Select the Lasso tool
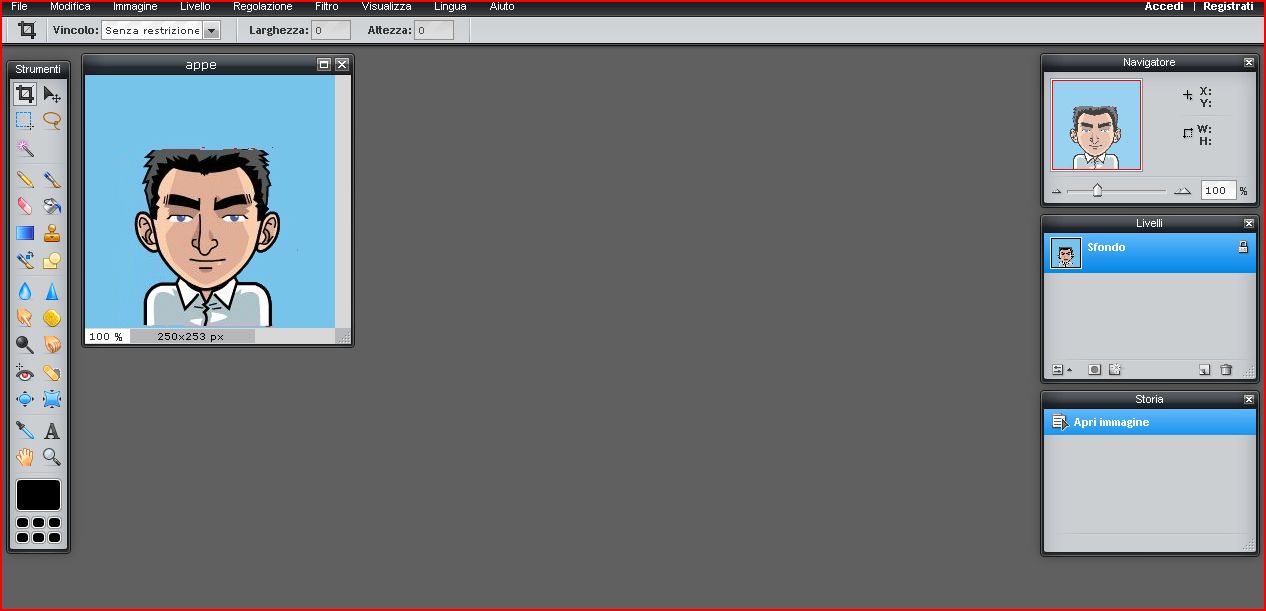The width and height of the screenshot is (1266, 611). pos(52,120)
